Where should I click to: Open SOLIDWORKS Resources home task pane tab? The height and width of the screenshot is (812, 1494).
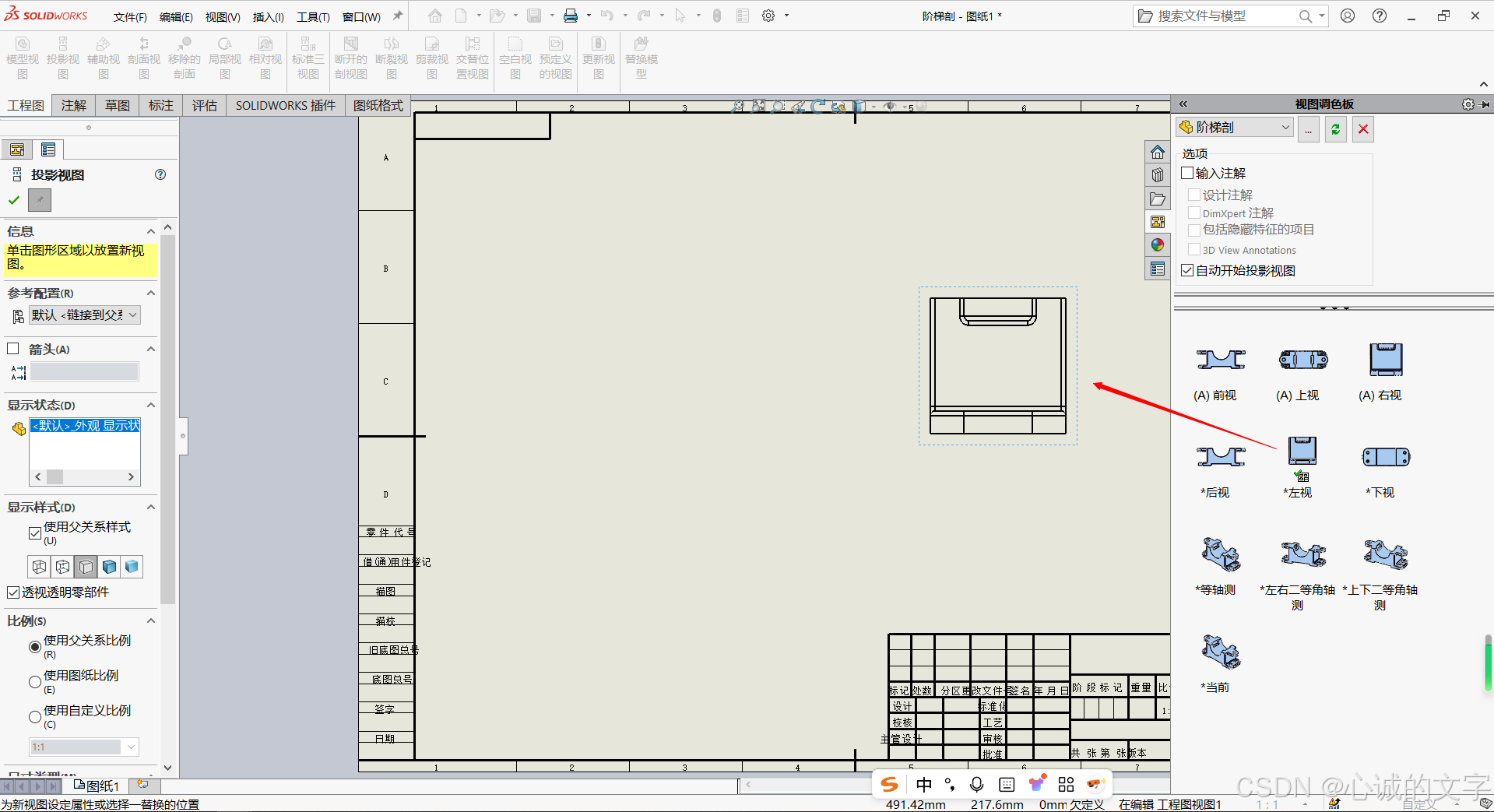pos(1158,152)
